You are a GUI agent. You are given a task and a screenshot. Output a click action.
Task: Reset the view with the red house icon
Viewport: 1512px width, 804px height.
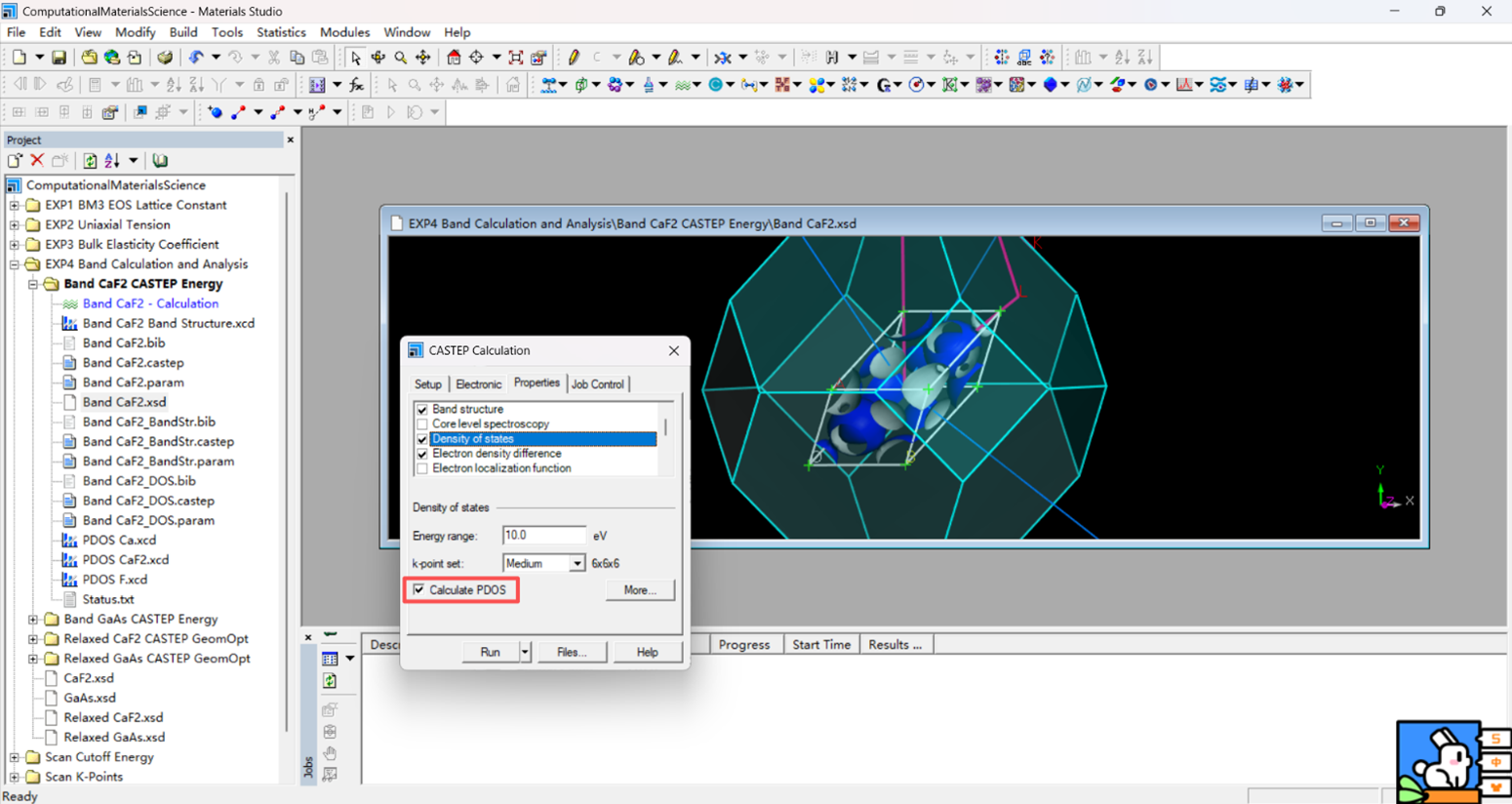[x=454, y=58]
